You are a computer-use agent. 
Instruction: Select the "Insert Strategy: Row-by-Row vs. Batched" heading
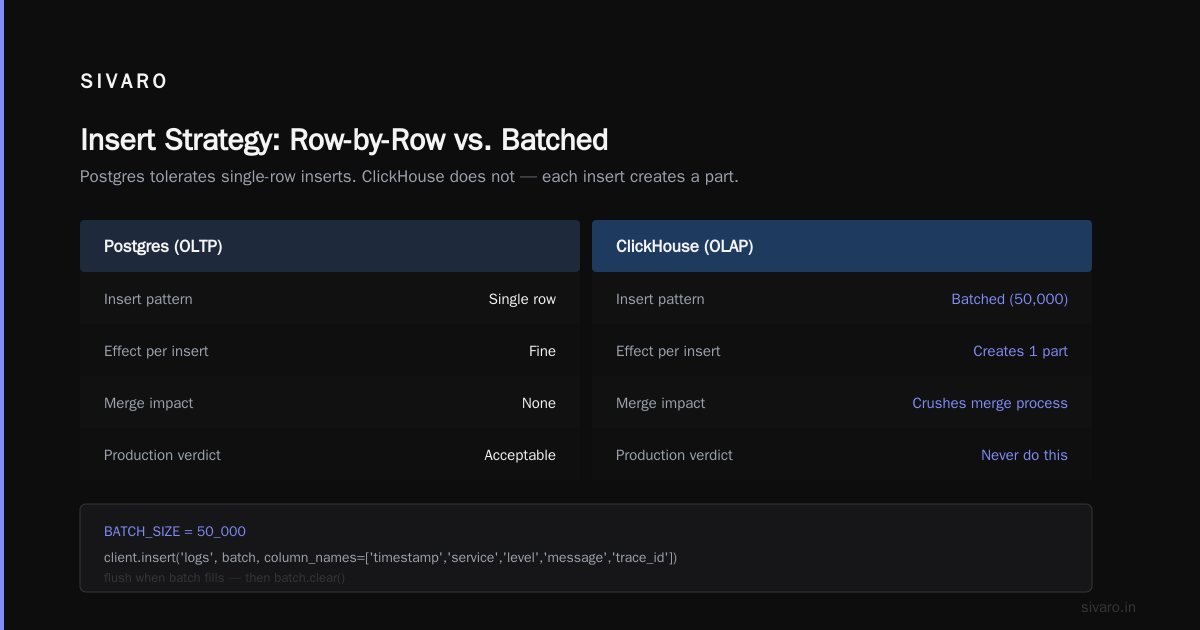tap(344, 139)
